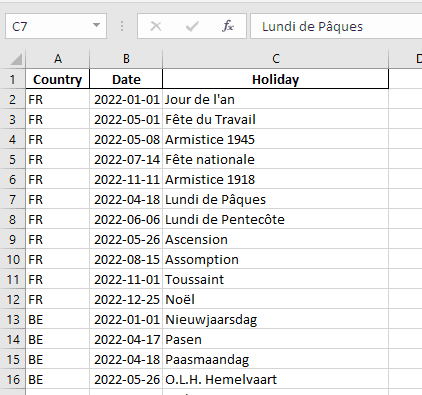The height and width of the screenshot is (395, 422).
Task: Select column C header
Action: pyautogui.click(x=276, y=59)
